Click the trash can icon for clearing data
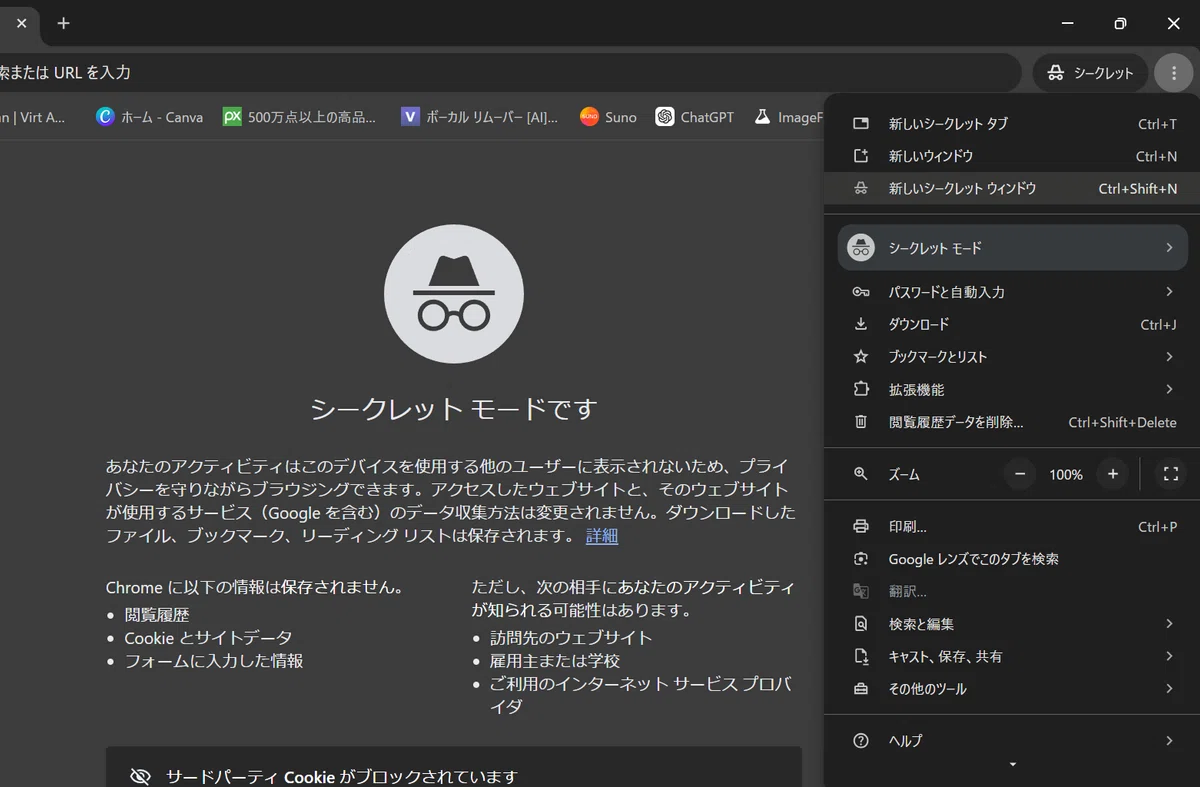Image resolution: width=1200 pixels, height=787 pixels. tap(861, 422)
